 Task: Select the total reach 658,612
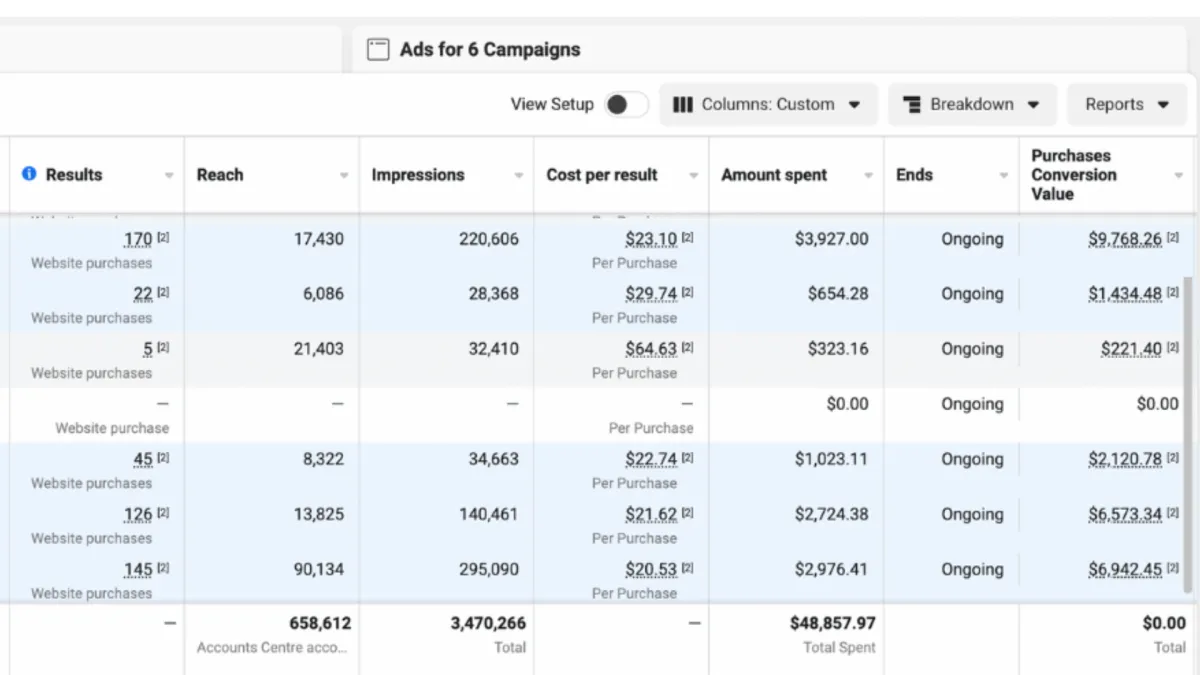[x=320, y=623]
